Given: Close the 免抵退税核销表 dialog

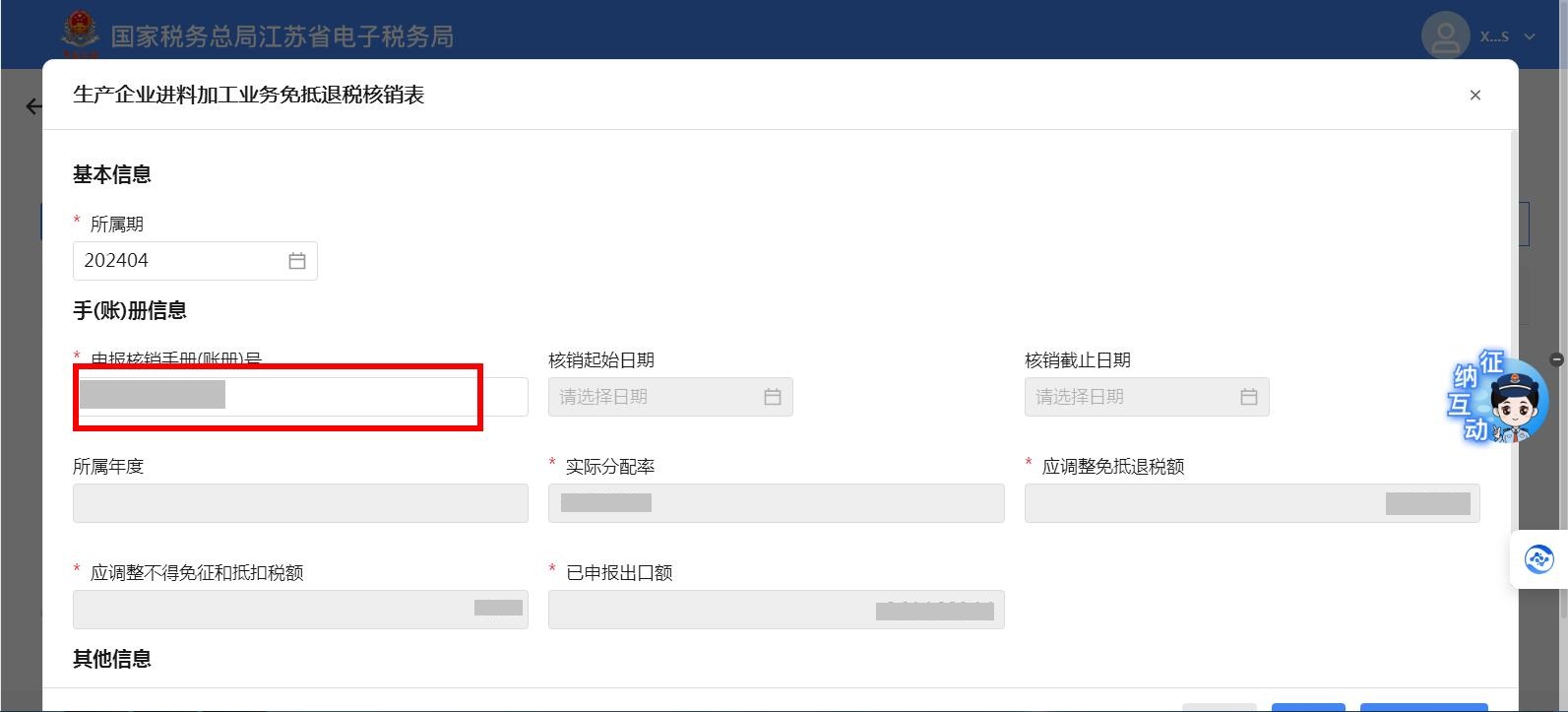Looking at the screenshot, I should click(1474, 96).
